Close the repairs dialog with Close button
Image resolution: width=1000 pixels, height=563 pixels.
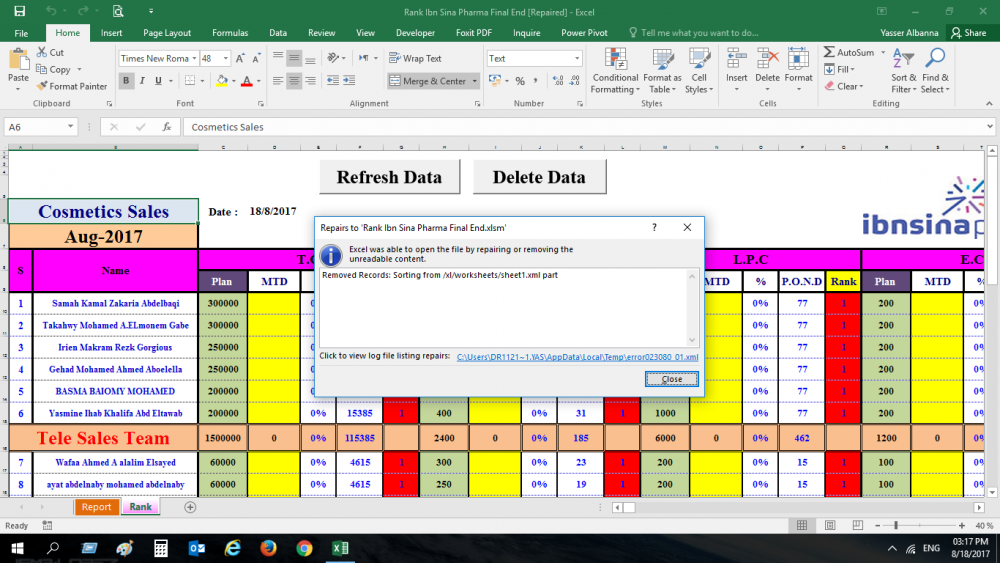[672, 379]
